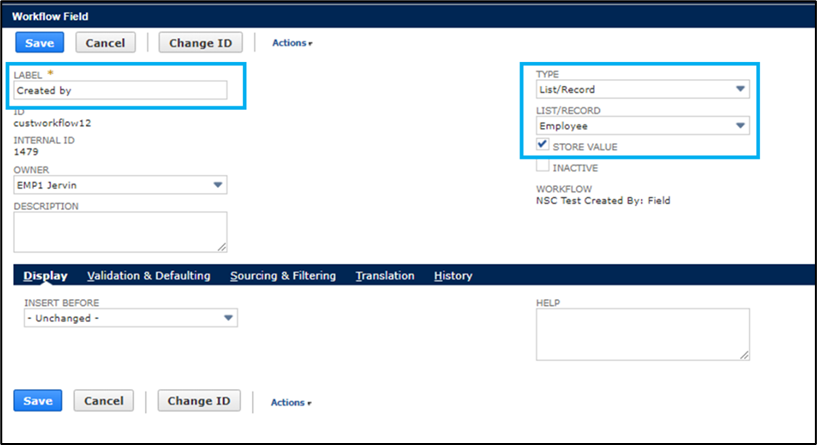
Task: Click the Label field containing Created by
Action: [120, 90]
